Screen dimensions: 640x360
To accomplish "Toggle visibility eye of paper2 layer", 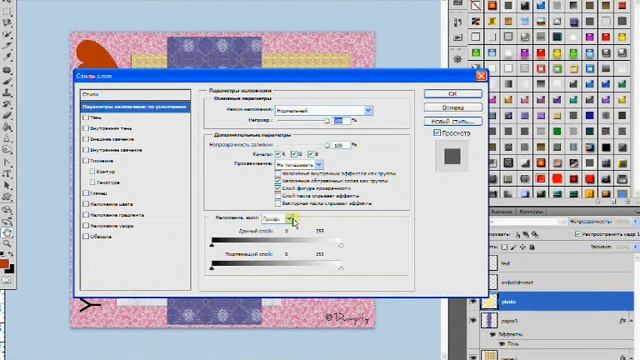I will 473,321.
